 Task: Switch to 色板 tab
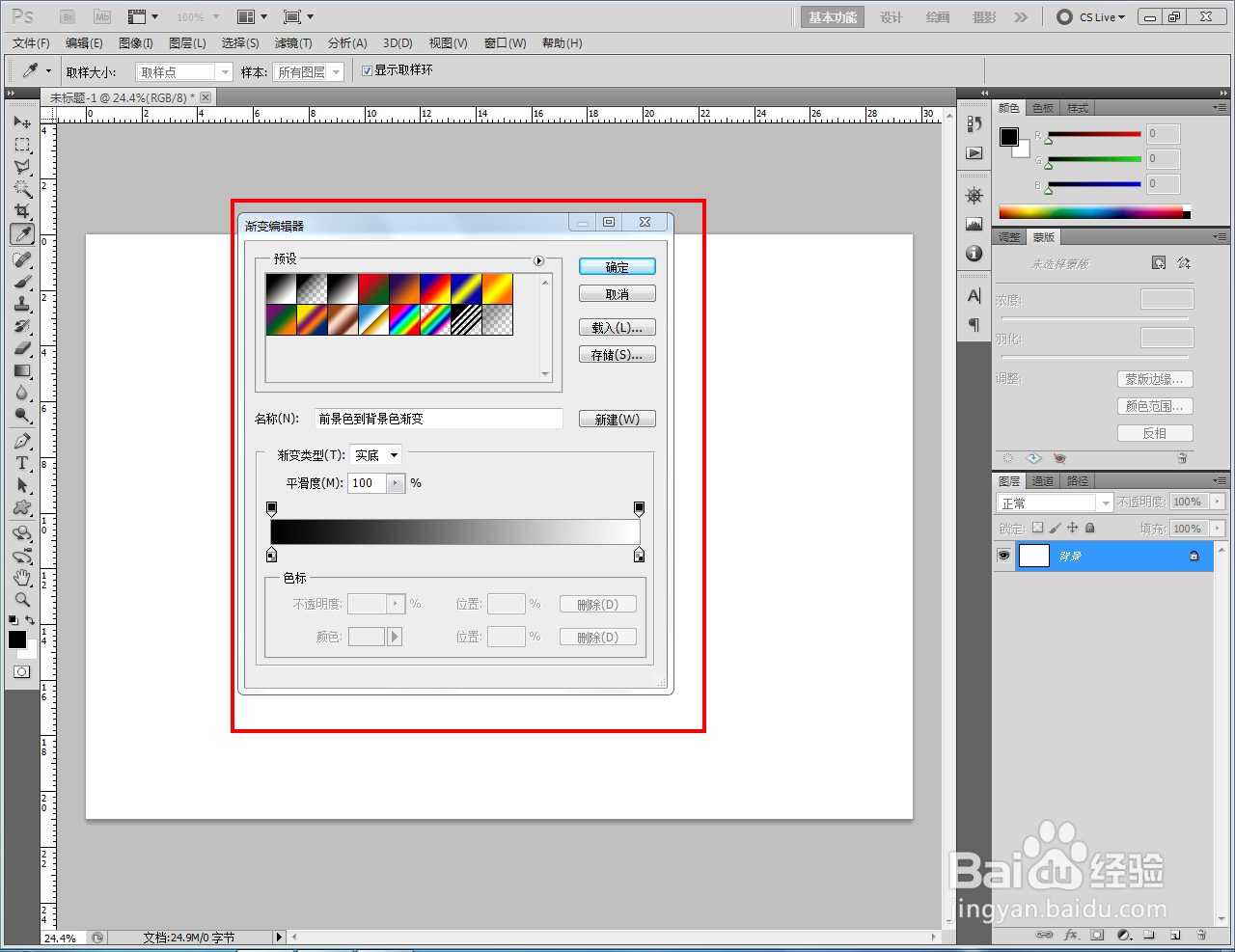1043,108
